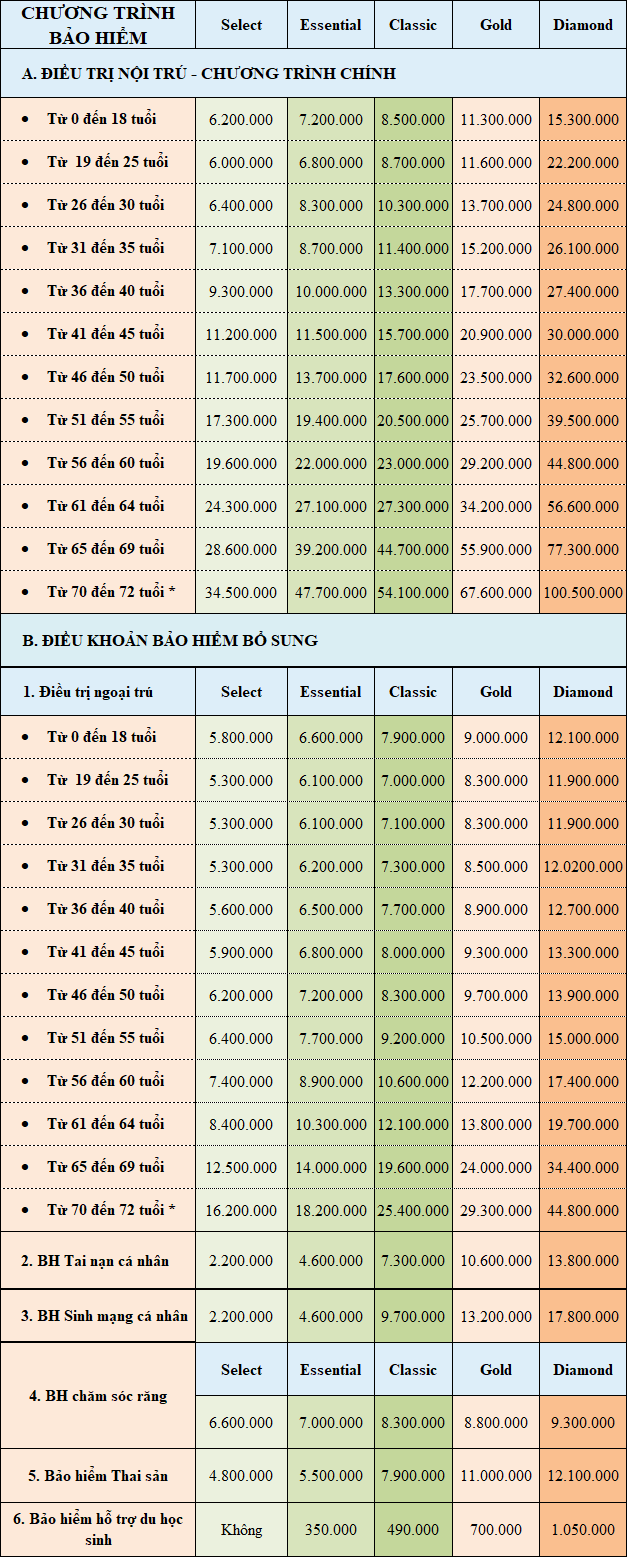Image resolution: width=628 pixels, height=1558 pixels.
Task: Click section A Điều trị nội trú heading
Action: point(209,74)
